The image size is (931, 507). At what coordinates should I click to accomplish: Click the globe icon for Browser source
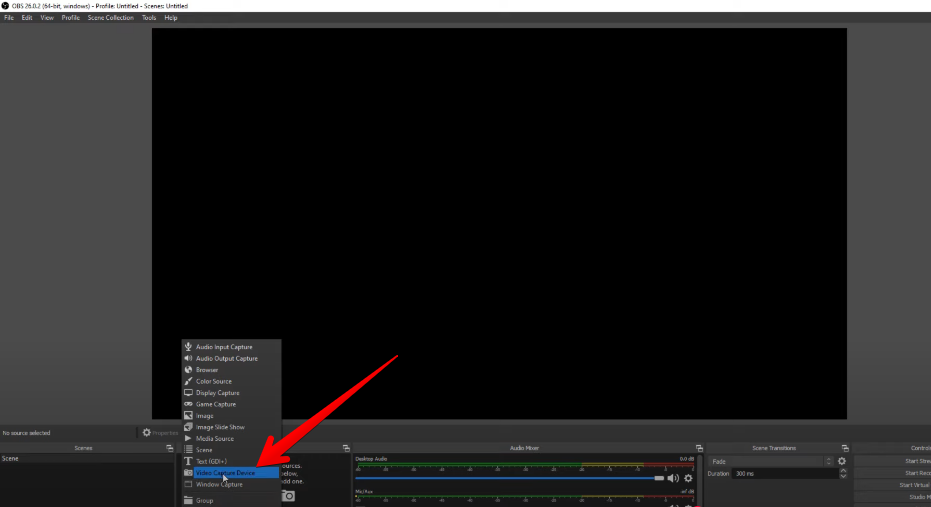pyautogui.click(x=188, y=370)
